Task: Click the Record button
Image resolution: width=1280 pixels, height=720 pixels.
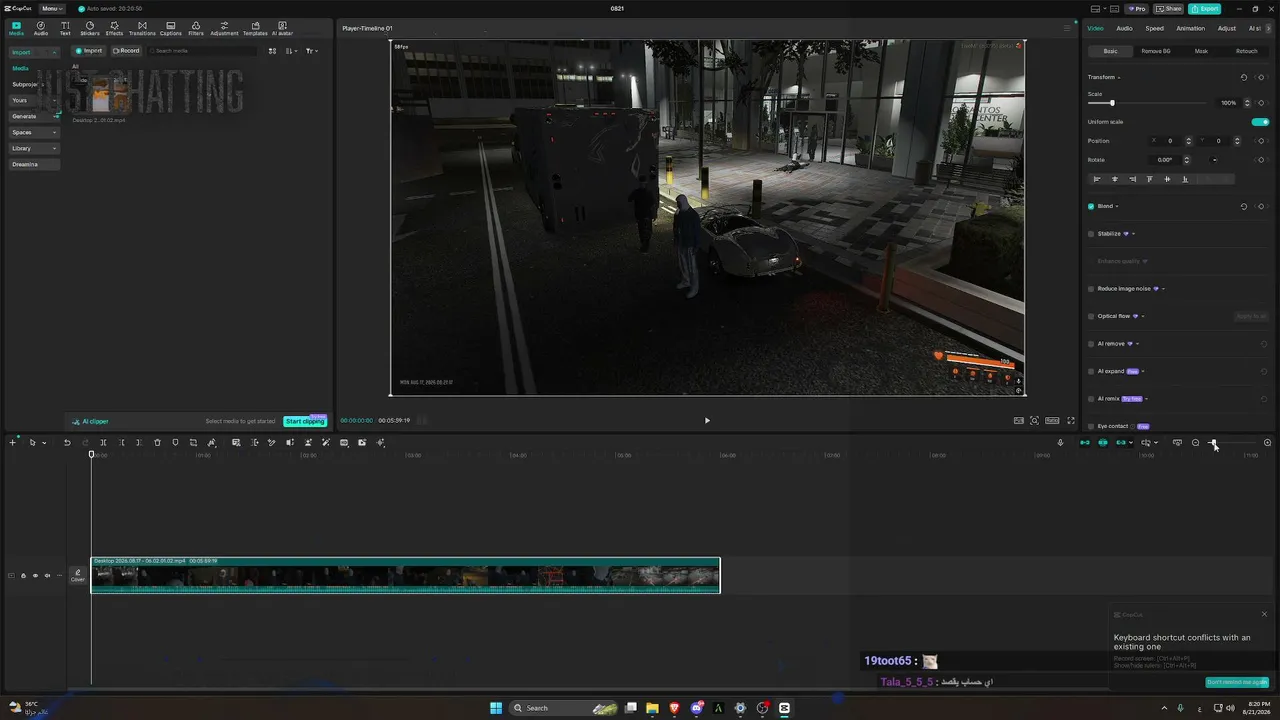Action: coord(126,51)
